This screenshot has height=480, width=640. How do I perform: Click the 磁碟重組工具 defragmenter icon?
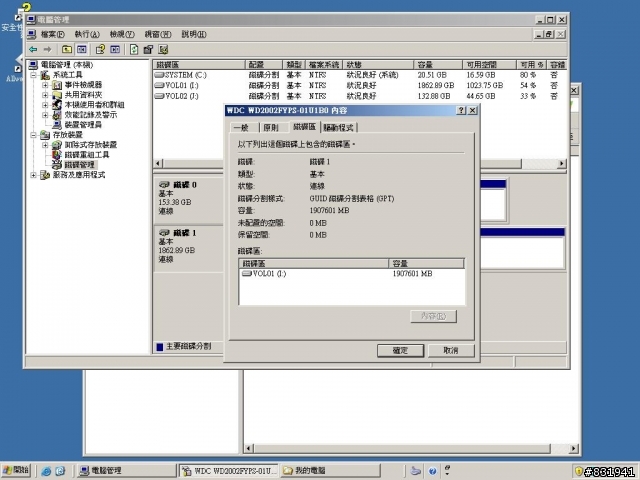[x=57, y=155]
